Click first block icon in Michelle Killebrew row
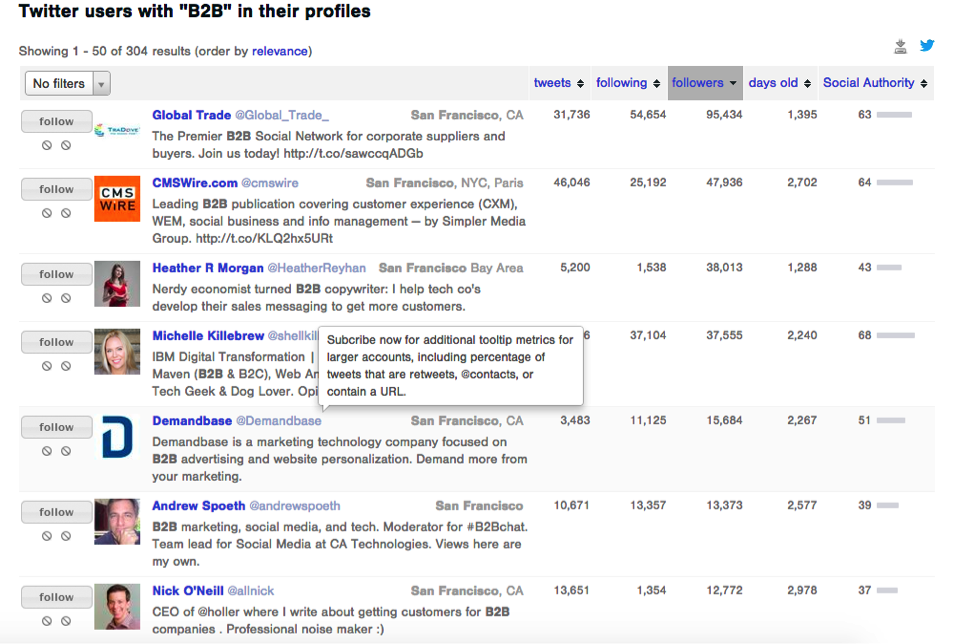Image resolution: width=975 pixels, height=644 pixels. tap(47, 366)
